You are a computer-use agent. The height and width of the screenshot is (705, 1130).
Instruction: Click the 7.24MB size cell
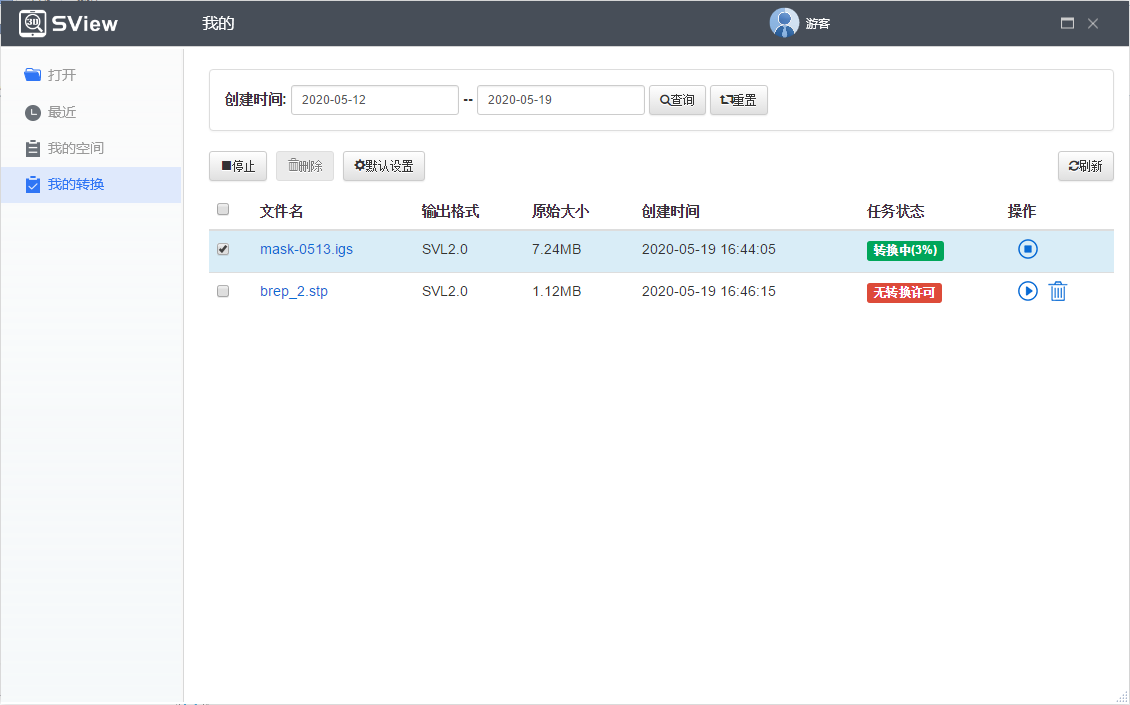click(556, 249)
